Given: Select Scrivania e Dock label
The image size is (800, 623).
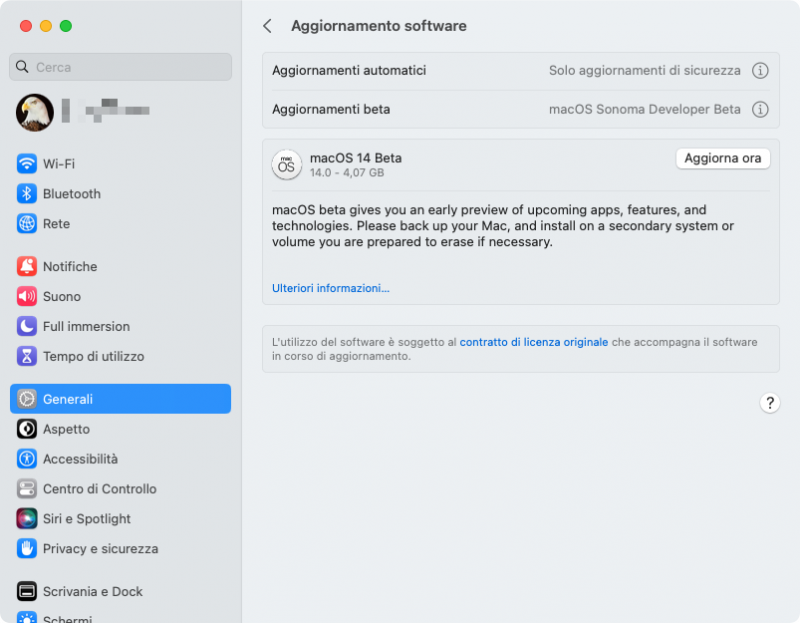Looking at the screenshot, I should [93, 591].
